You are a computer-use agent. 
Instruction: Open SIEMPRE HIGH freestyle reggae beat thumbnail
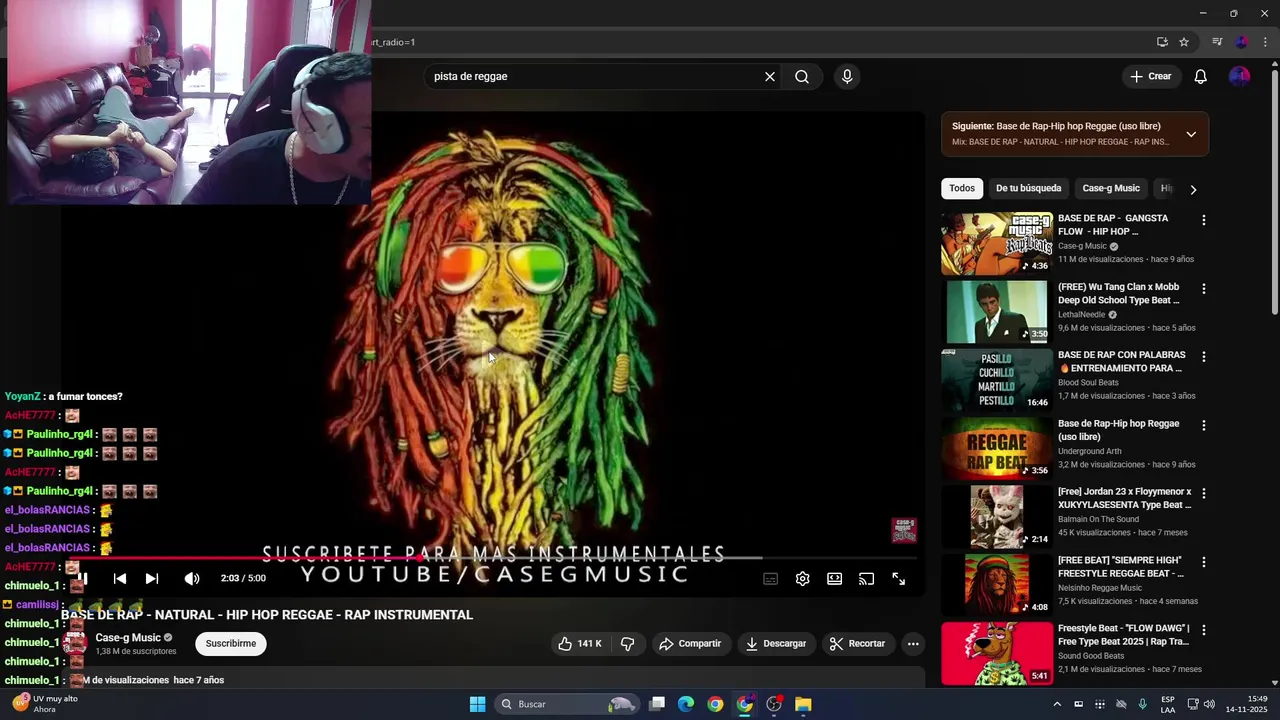point(997,585)
